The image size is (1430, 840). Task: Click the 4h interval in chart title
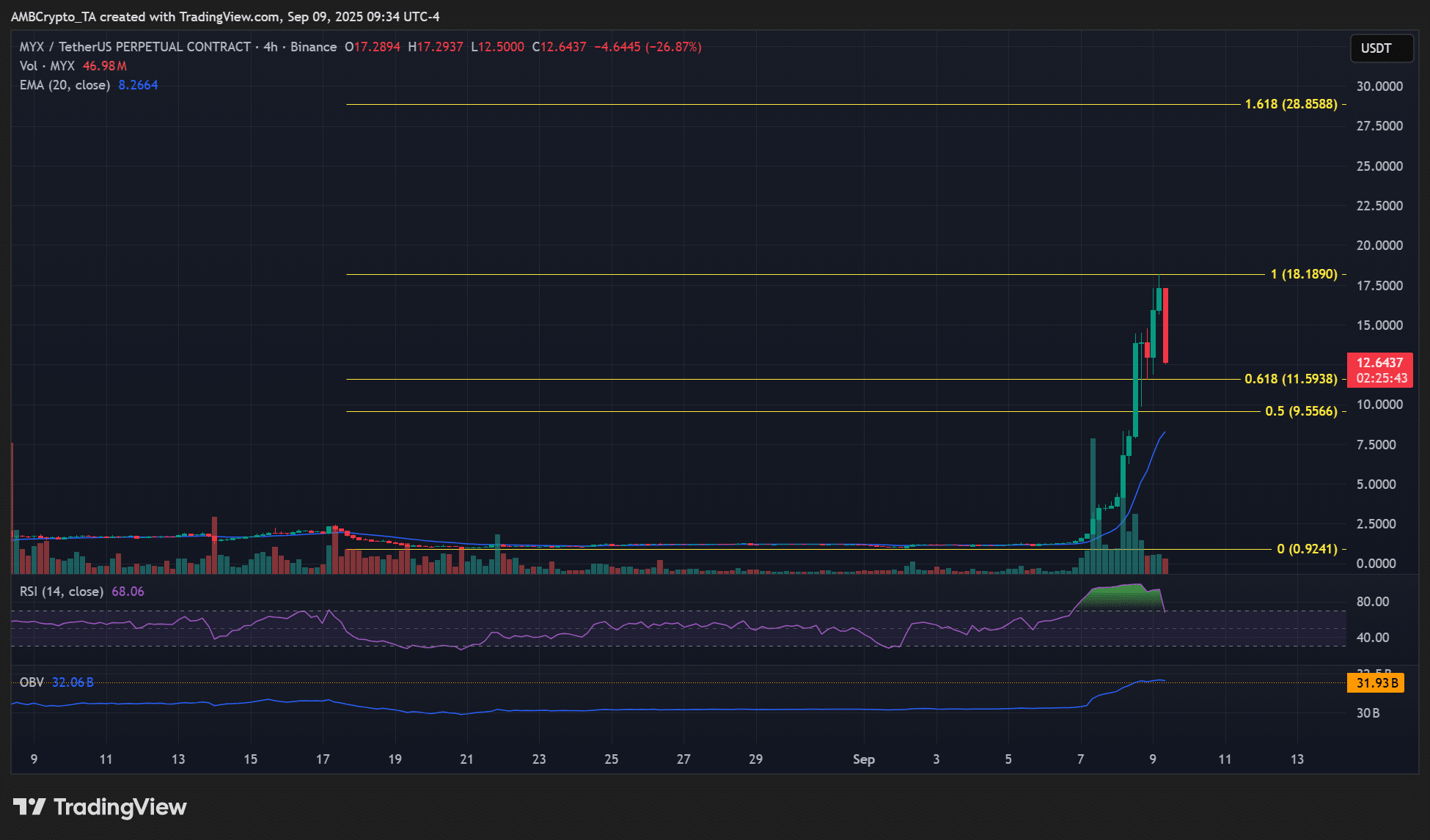pyautogui.click(x=271, y=47)
